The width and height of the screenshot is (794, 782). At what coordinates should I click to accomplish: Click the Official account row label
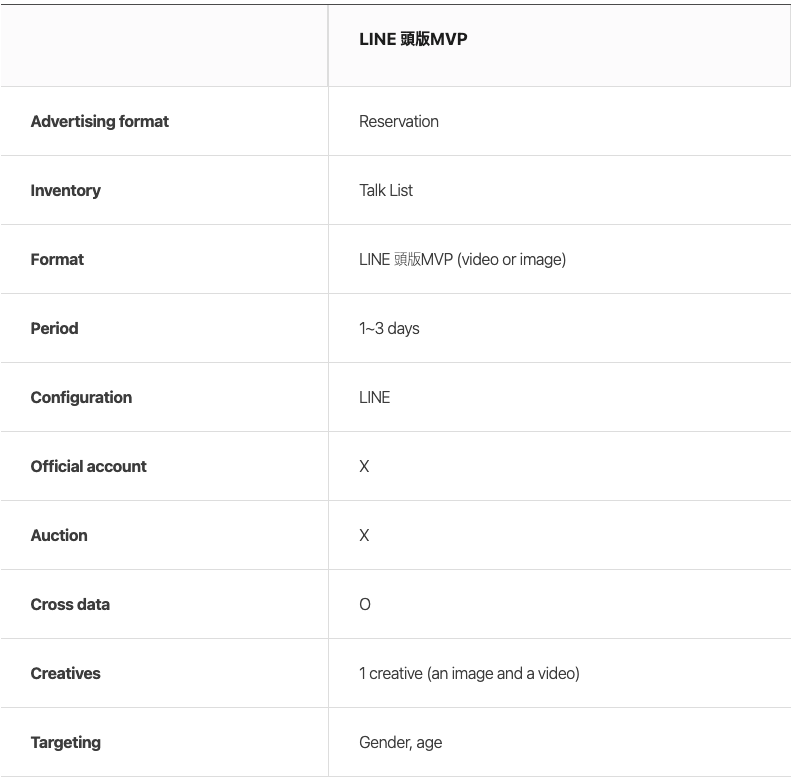click(x=89, y=466)
